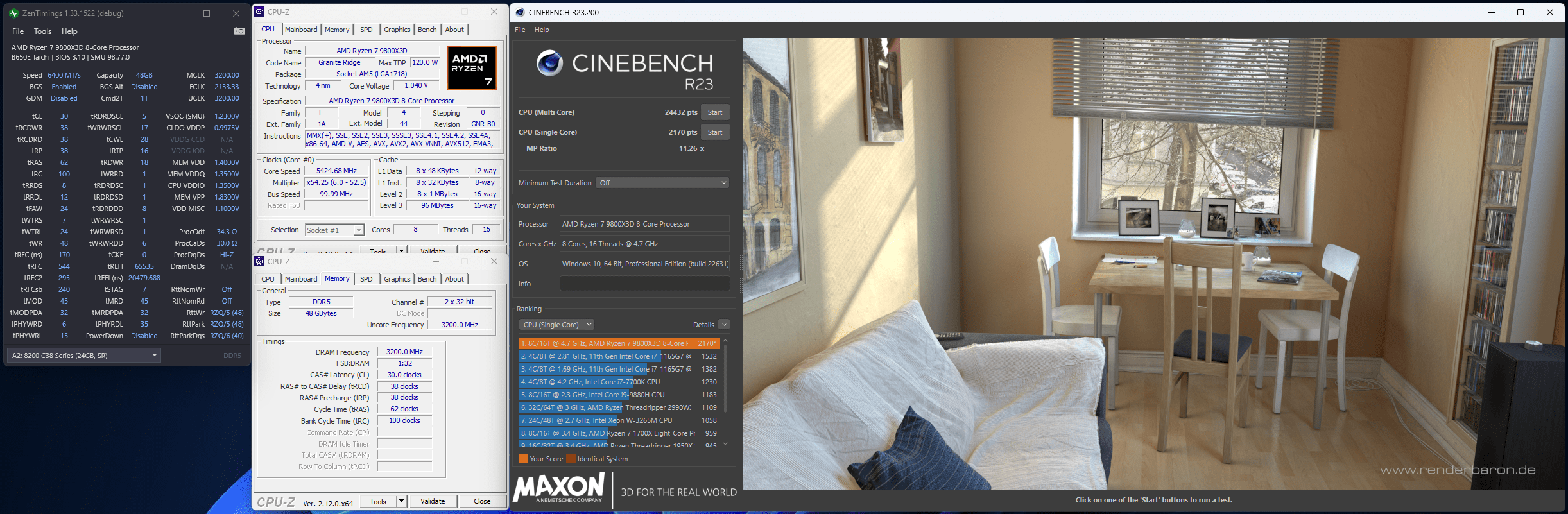
Task: Open Mainboard tab in lower CPU-Z window
Action: pos(301,279)
